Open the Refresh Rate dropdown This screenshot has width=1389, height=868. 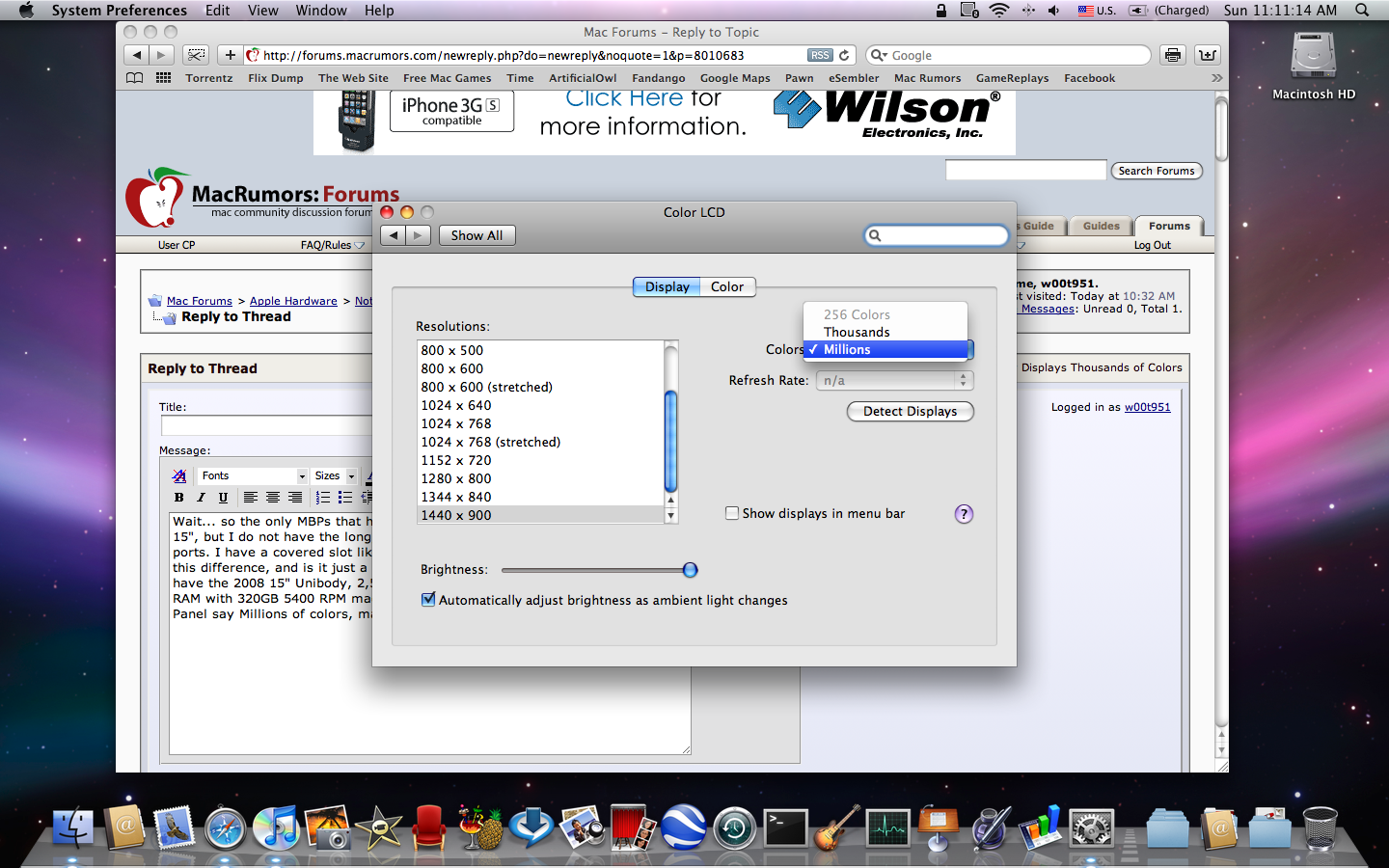pos(895,381)
